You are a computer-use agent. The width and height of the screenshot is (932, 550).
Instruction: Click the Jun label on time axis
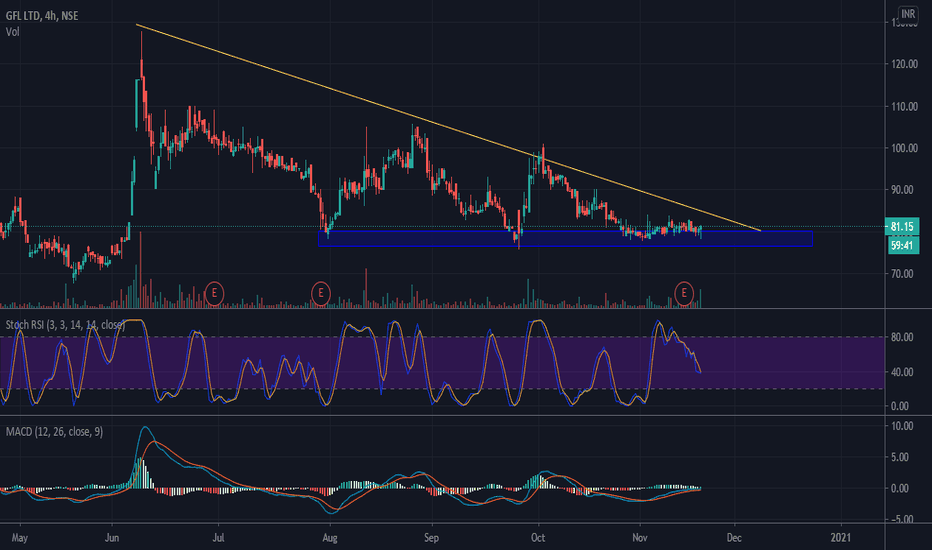point(112,538)
